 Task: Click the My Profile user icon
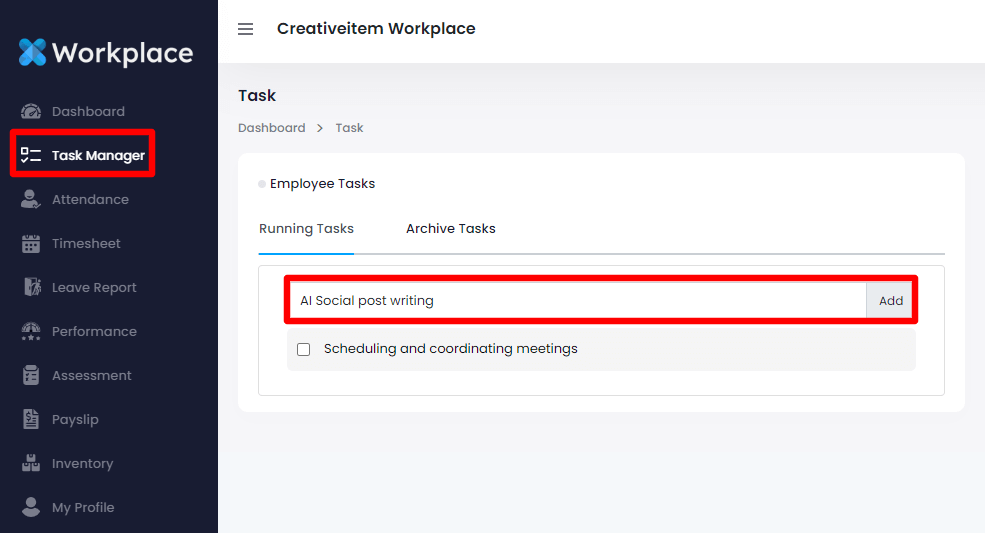click(31, 507)
